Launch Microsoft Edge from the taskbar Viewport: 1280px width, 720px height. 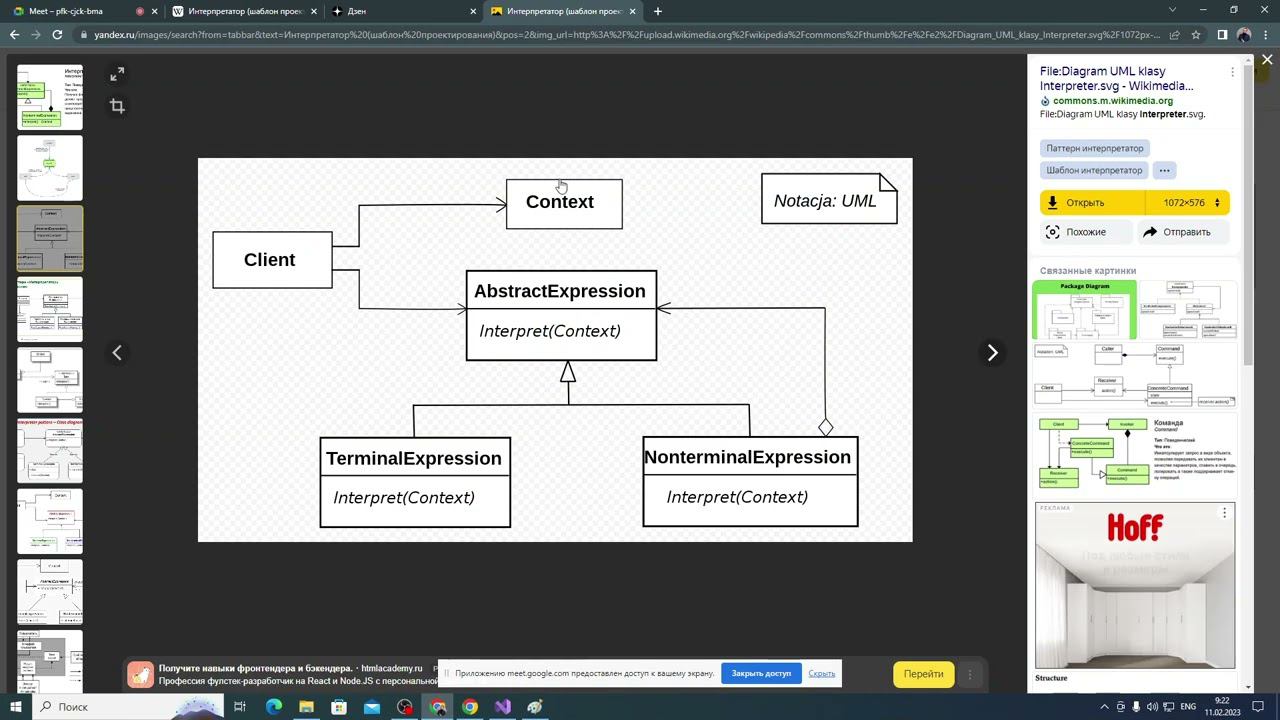pos(273,707)
